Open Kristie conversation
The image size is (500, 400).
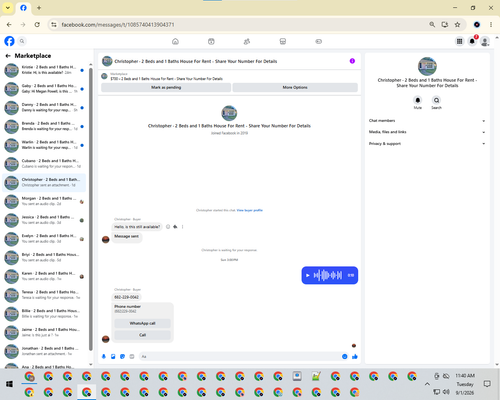(x=44, y=70)
